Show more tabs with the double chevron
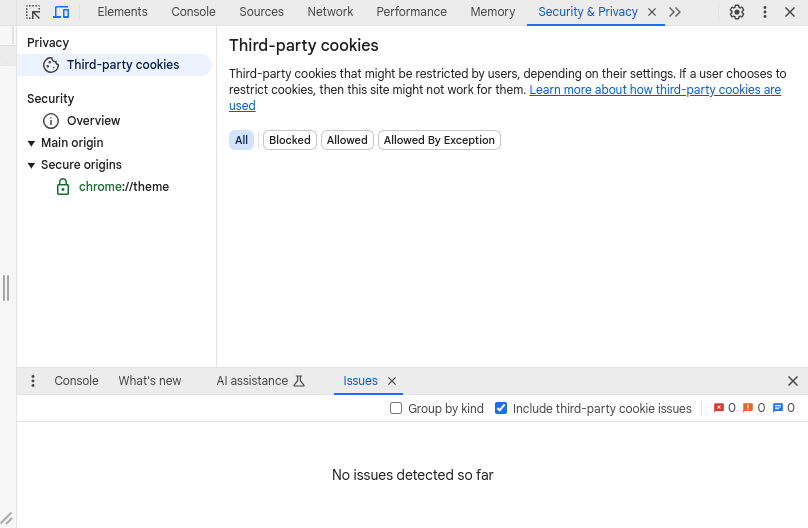This screenshot has height=528, width=808. pos(675,12)
